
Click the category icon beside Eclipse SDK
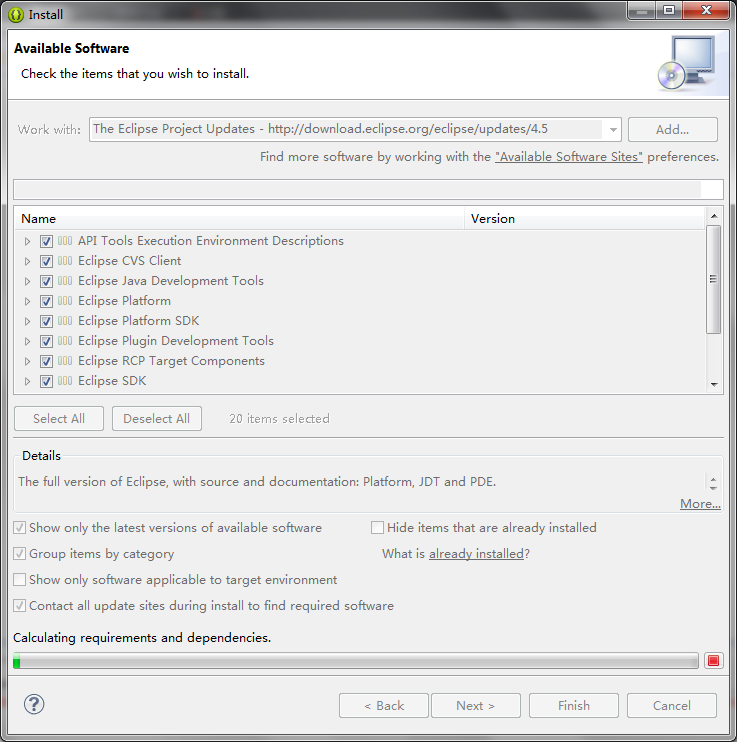(x=65, y=381)
